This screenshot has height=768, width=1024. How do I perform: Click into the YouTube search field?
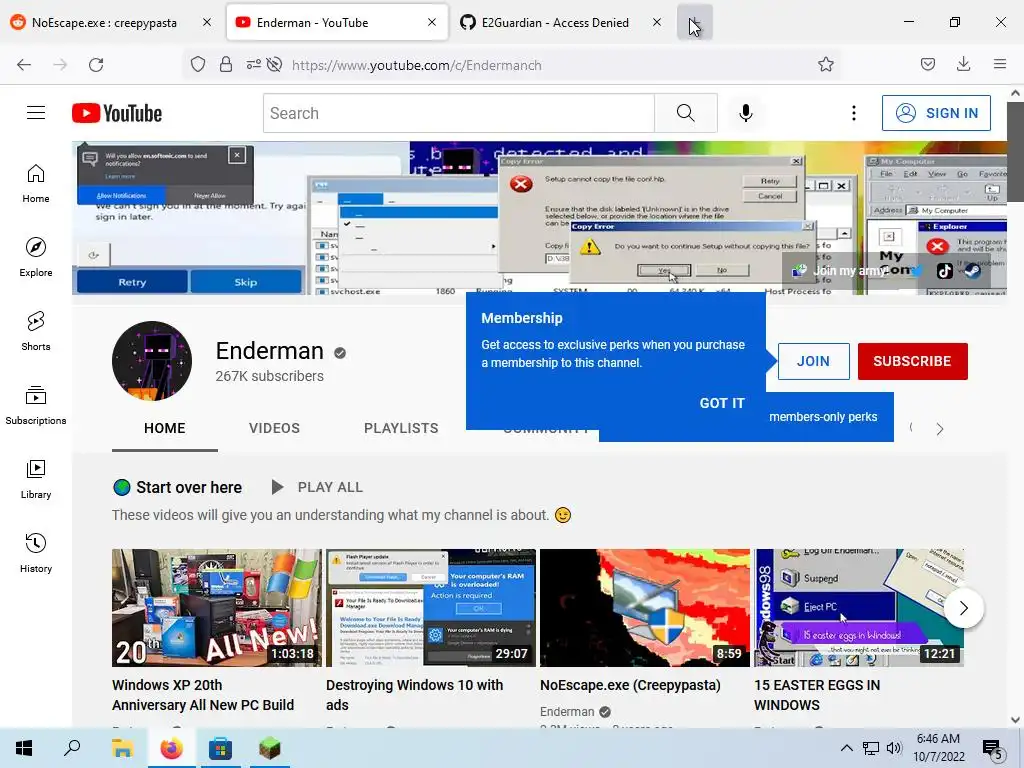[x=458, y=113]
